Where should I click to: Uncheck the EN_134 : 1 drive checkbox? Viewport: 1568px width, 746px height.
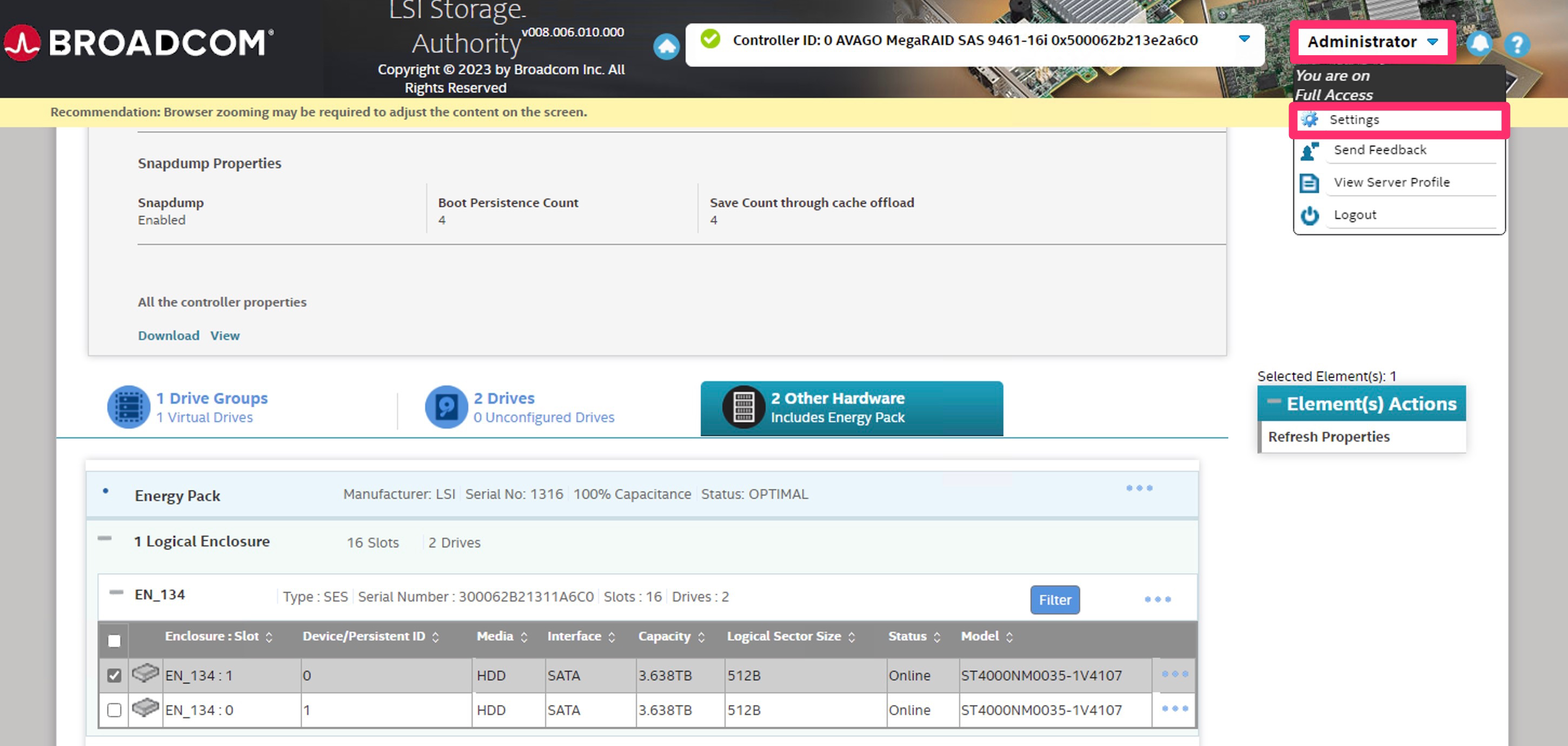click(114, 675)
